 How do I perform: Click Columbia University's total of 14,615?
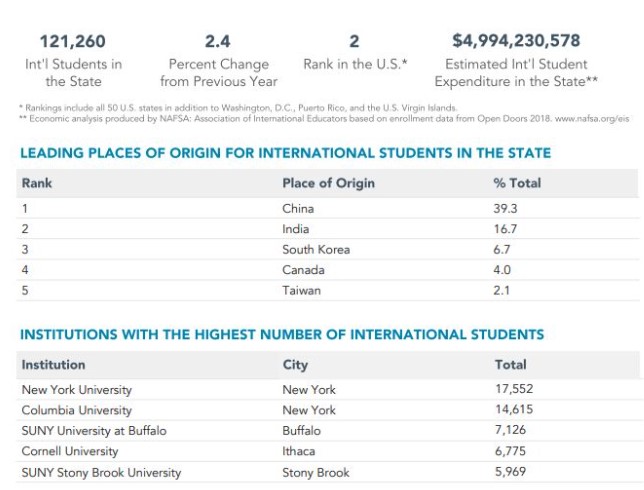pyautogui.click(x=514, y=410)
